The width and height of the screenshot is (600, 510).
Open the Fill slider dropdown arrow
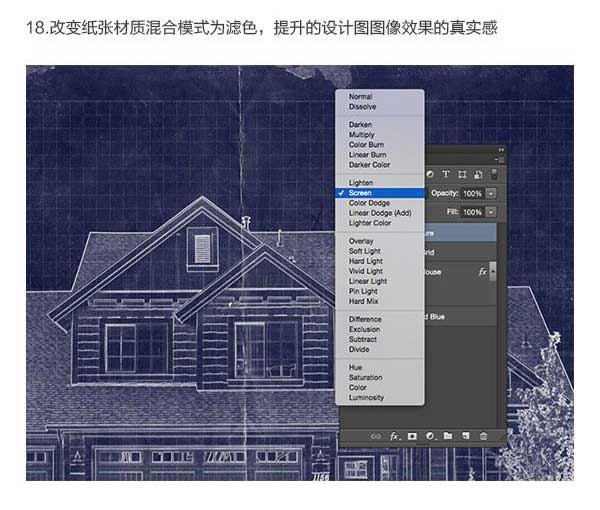pos(491,212)
